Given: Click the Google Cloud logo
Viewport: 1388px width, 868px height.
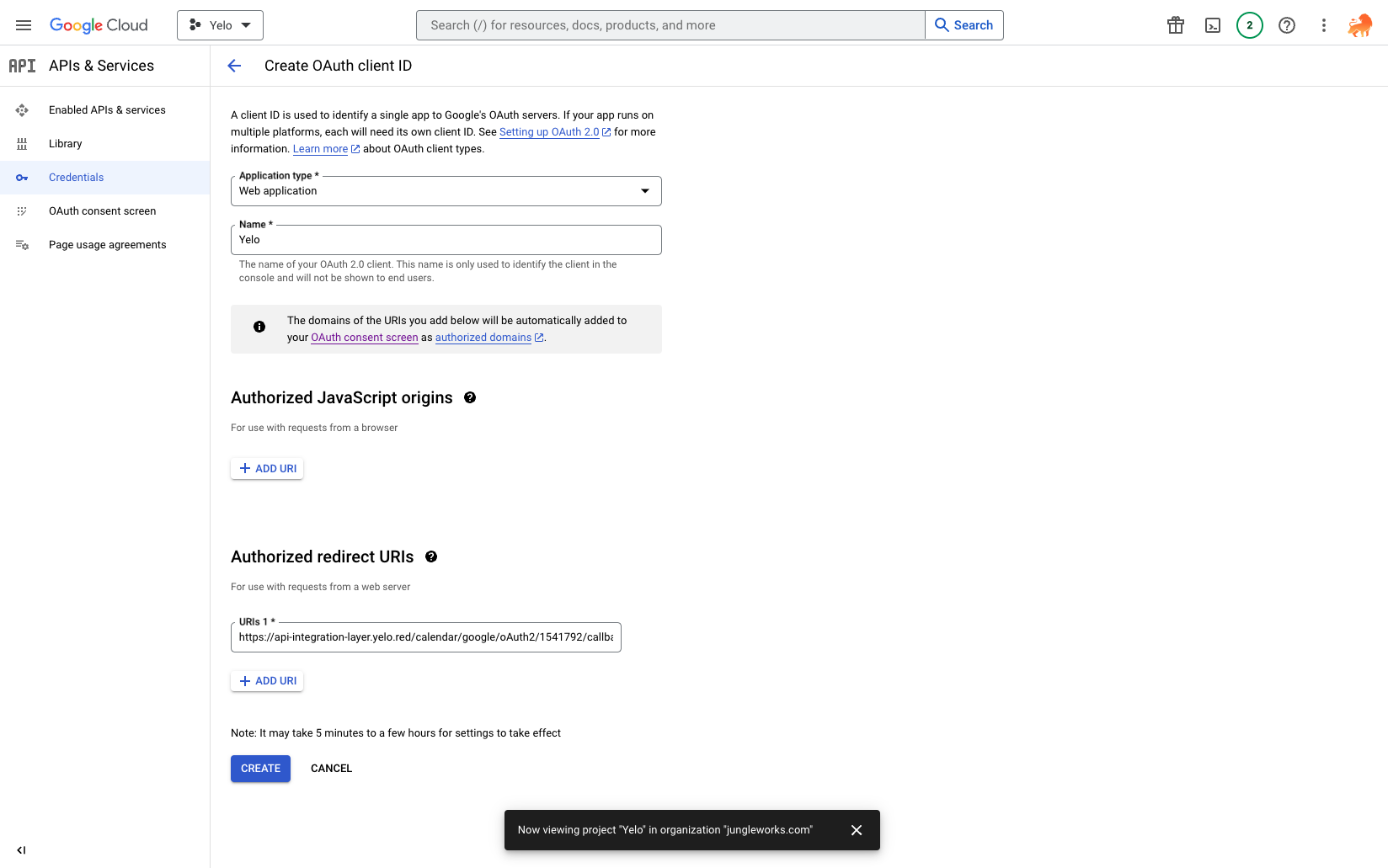Looking at the screenshot, I should [x=99, y=25].
